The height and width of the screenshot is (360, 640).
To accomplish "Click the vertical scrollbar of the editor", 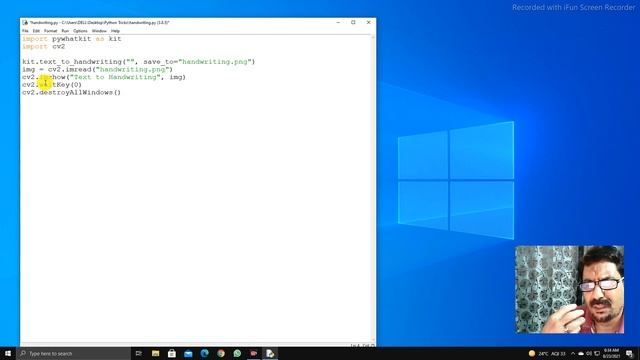I will (373, 188).
